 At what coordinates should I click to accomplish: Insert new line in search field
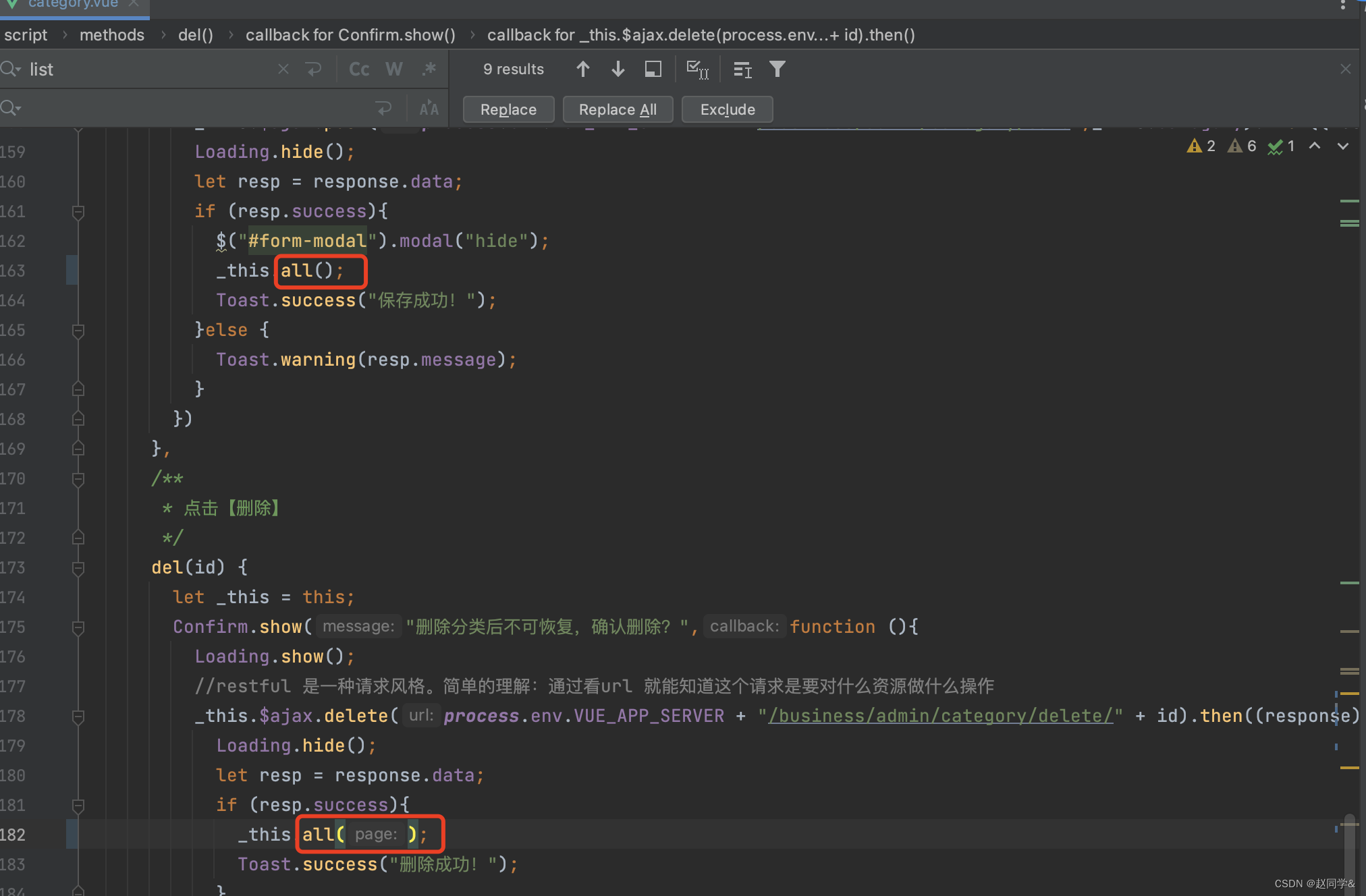click(x=314, y=69)
